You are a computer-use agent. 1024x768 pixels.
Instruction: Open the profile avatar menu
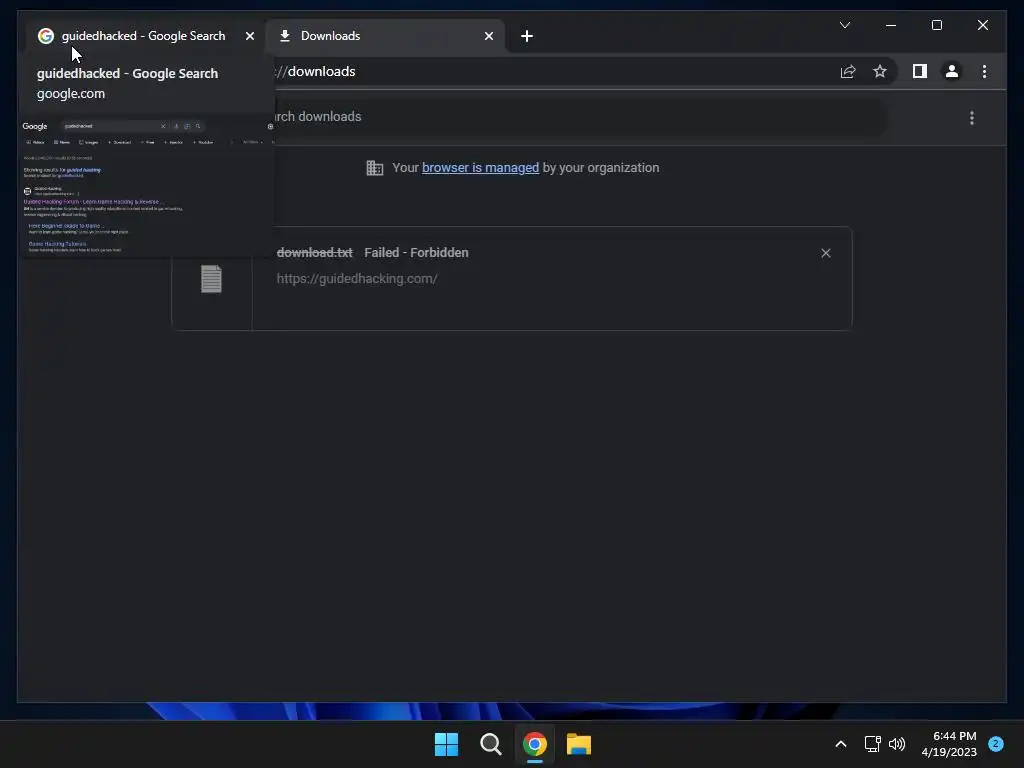[x=952, y=71]
